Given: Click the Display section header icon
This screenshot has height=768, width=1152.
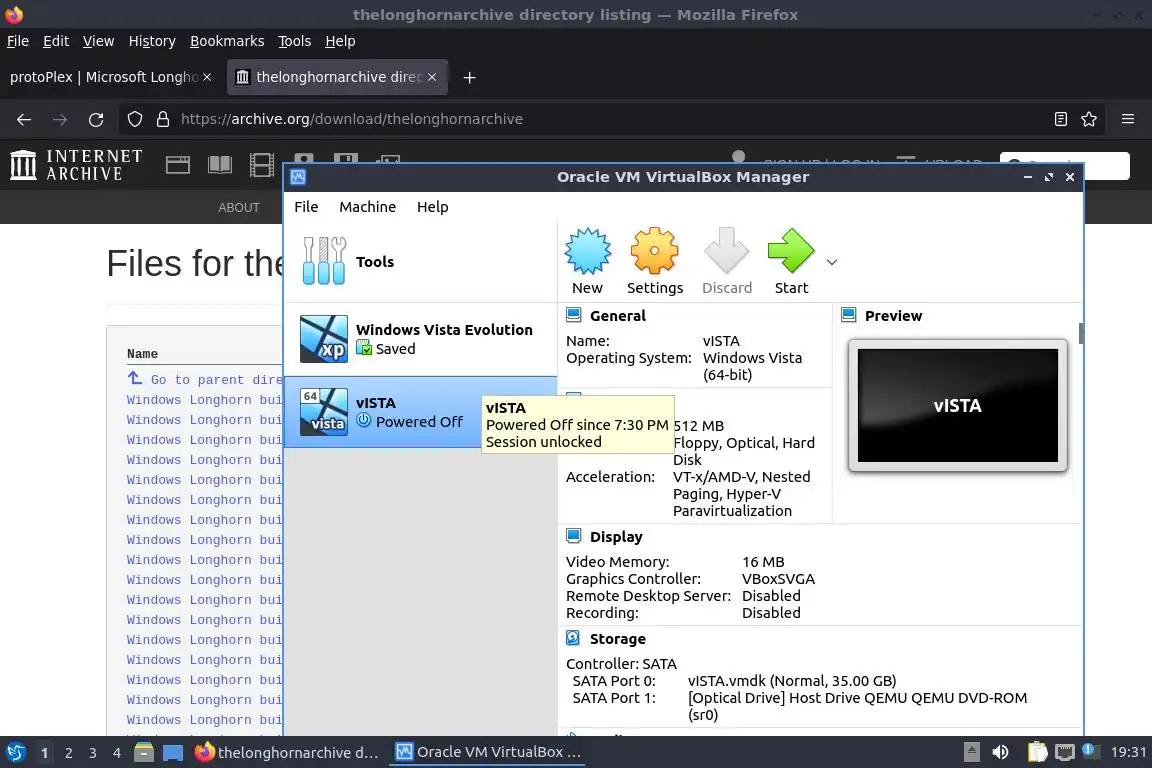Looking at the screenshot, I should [x=574, y=536].
